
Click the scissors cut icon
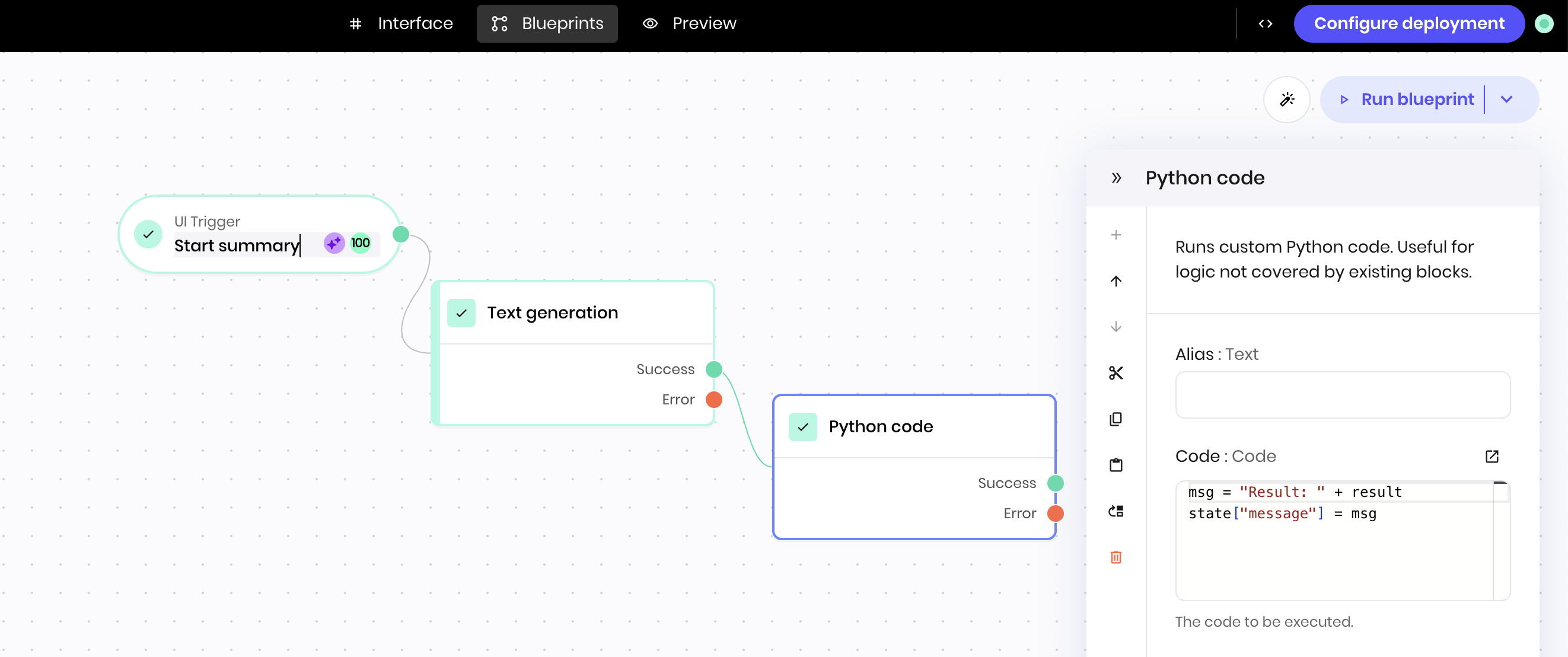[x=1115, y=373]
